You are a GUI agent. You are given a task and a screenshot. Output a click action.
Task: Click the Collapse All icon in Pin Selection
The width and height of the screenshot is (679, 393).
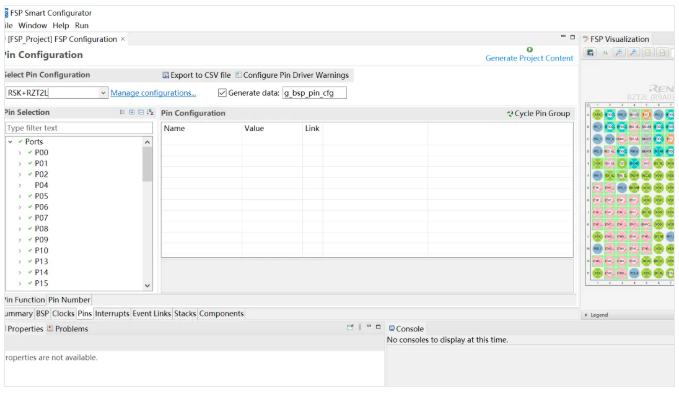click(x=141, y=112)
